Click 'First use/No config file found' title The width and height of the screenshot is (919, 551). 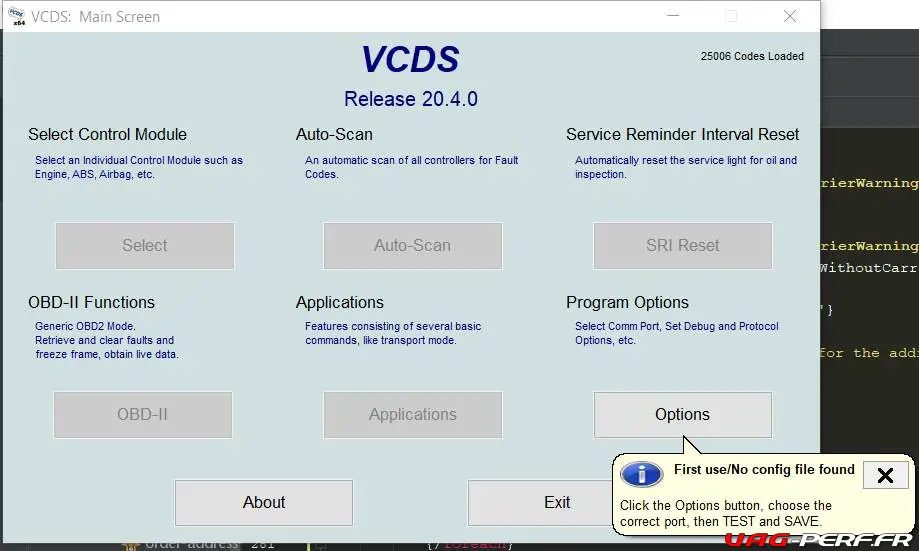click(x=764, y=470)
